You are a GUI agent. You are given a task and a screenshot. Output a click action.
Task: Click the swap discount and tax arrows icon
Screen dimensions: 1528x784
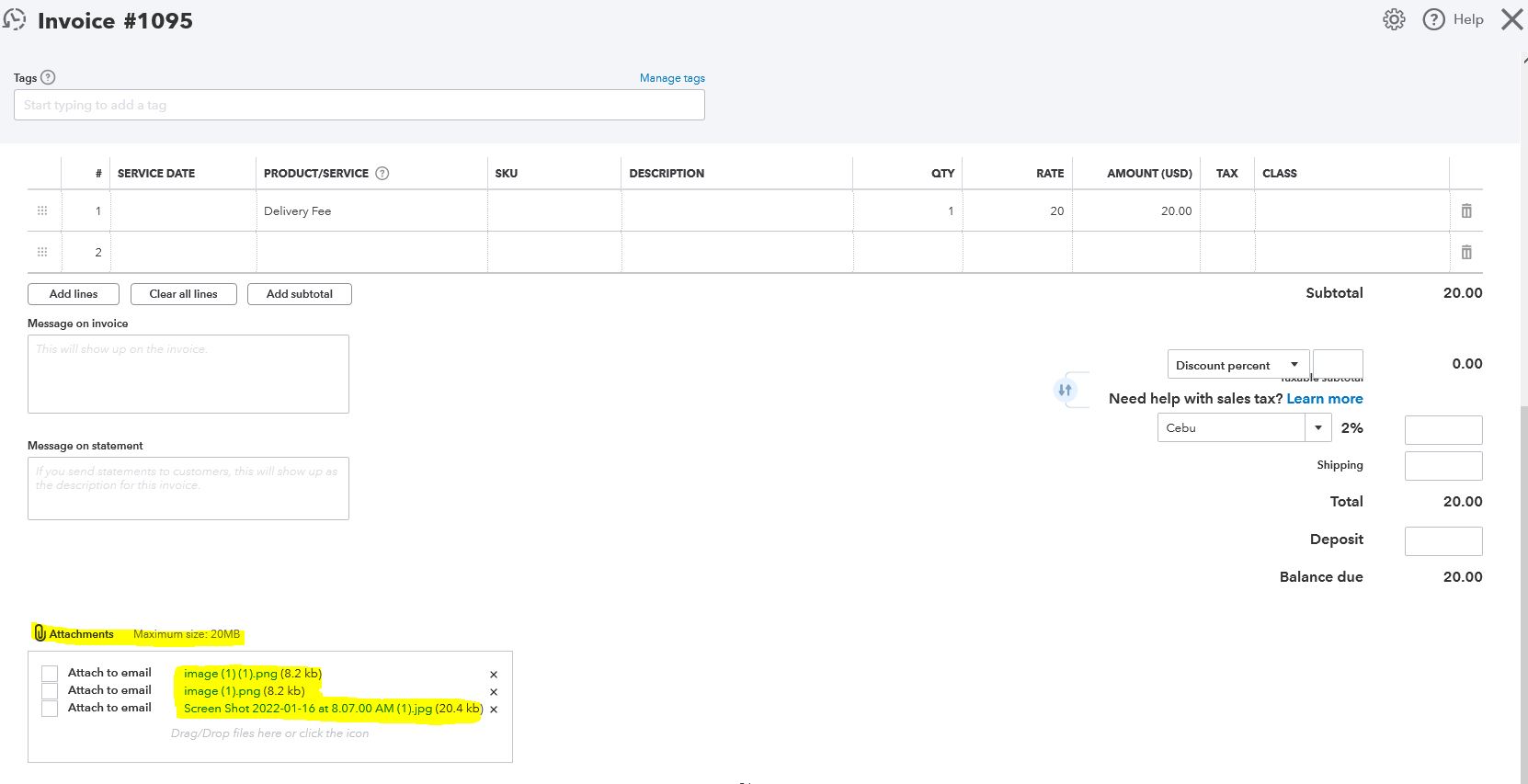coord(1065,390)
